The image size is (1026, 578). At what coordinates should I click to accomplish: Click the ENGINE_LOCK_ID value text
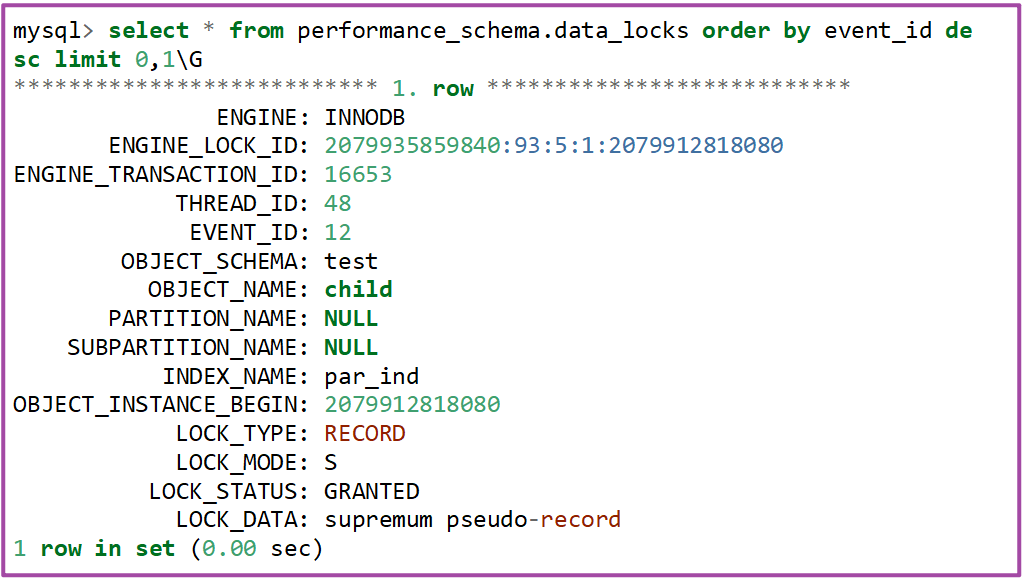pos(553,146)
